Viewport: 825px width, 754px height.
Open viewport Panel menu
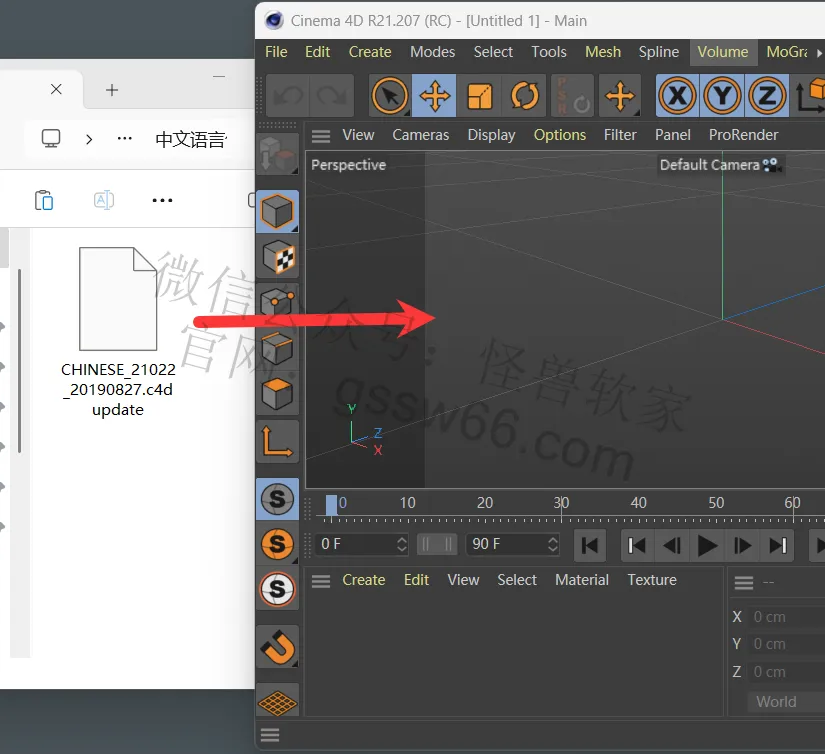click(x=672, y=135)
